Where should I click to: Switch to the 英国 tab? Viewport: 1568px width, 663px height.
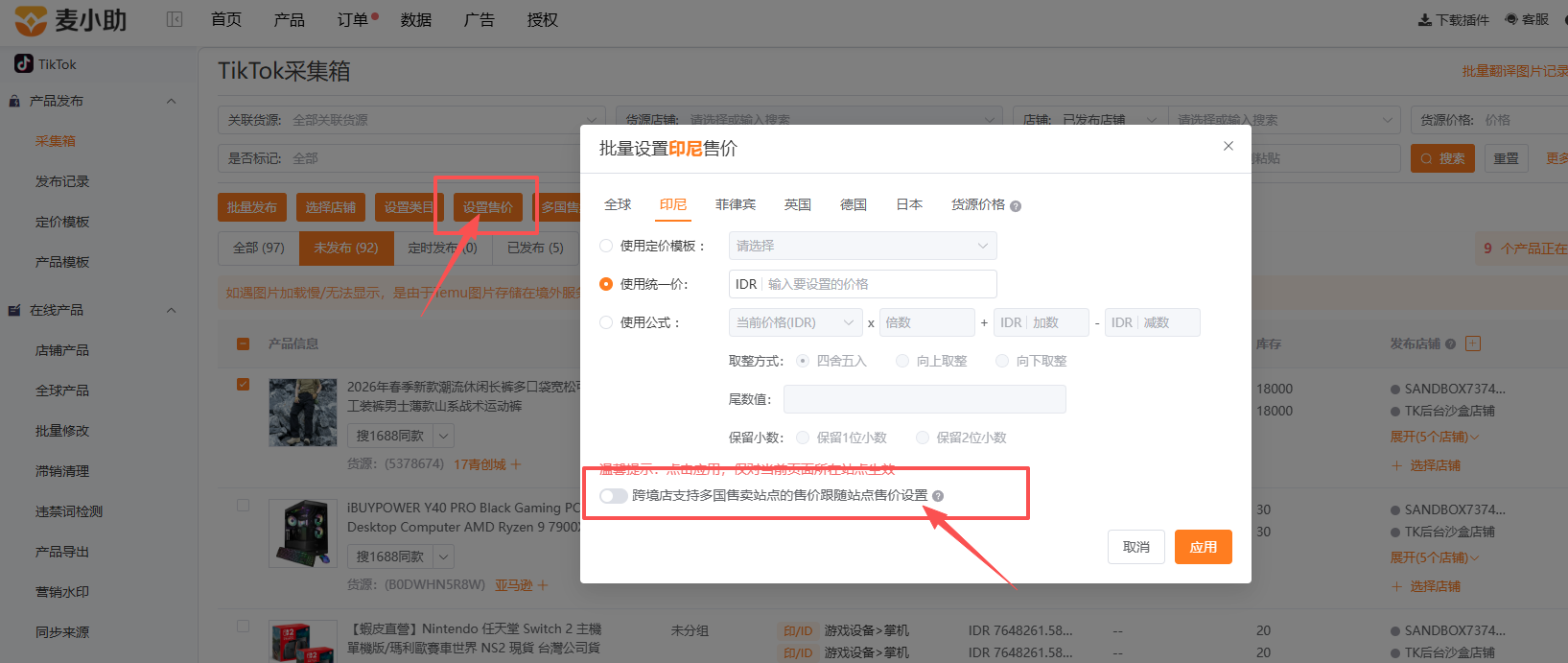pyautogui.click(x=798, y=204)
